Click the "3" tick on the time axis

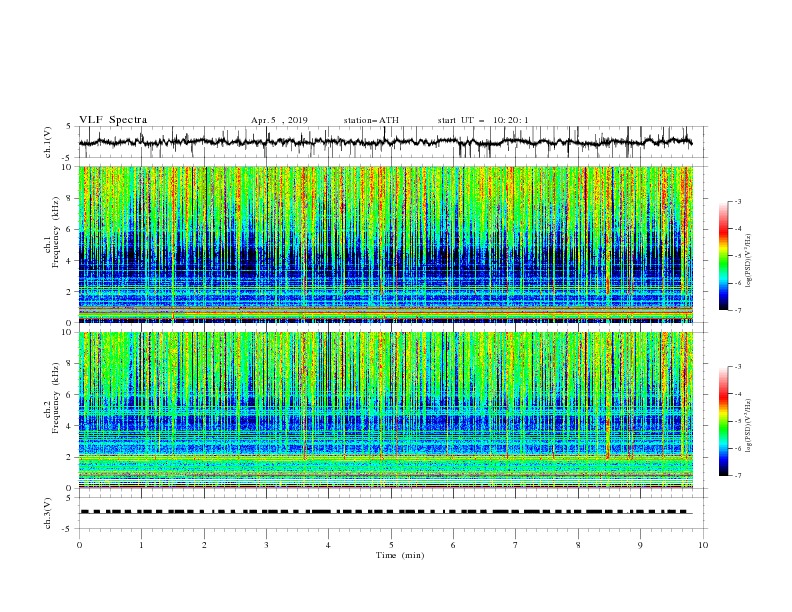point(266,545)
